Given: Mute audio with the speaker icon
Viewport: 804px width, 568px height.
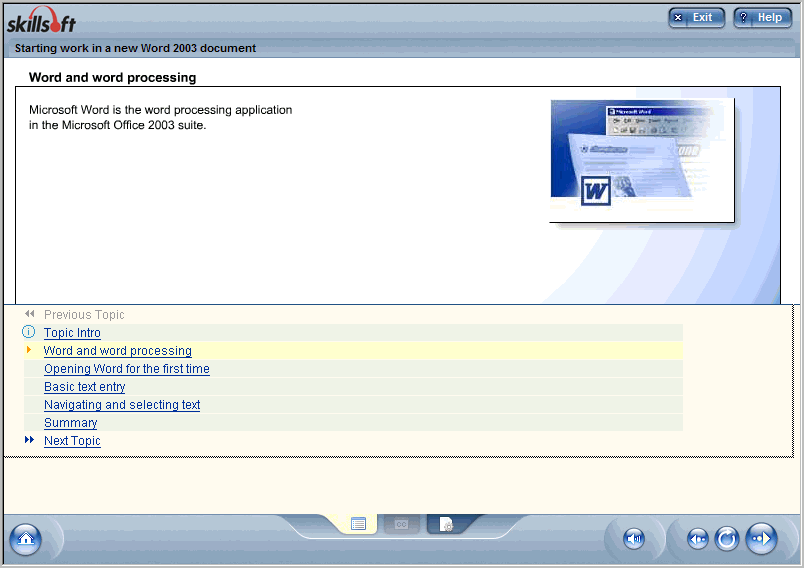Looking at the screenshot, I should (634, 539).
